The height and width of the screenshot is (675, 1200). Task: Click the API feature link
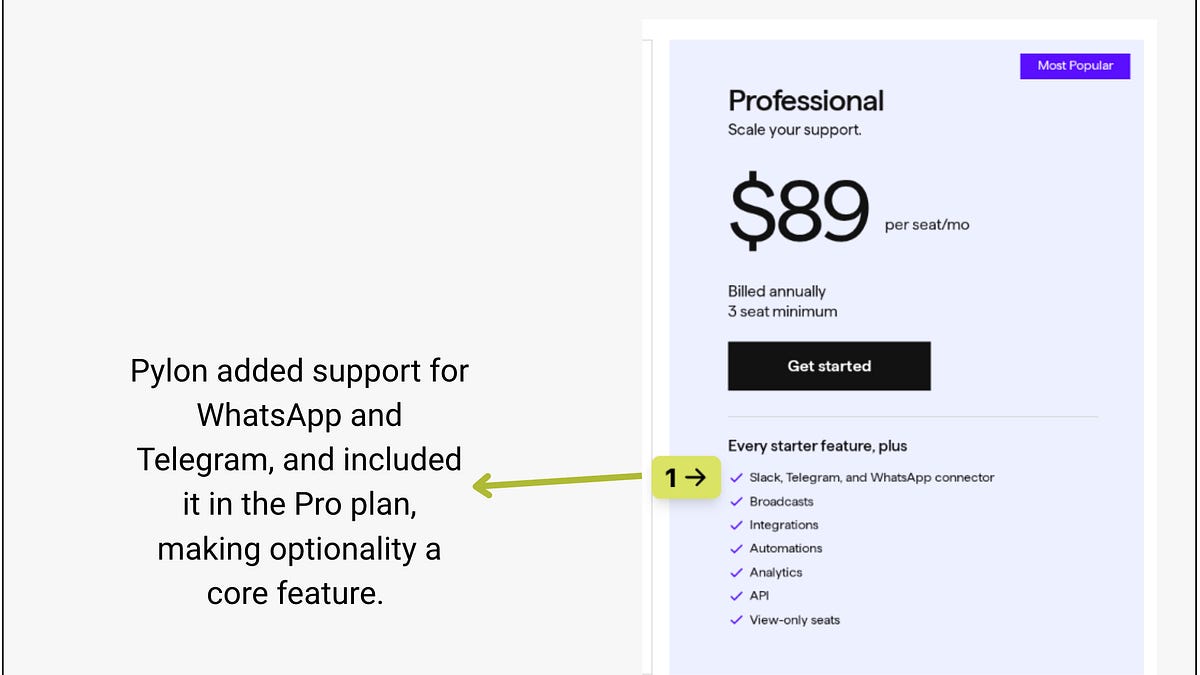pos(760,595)
